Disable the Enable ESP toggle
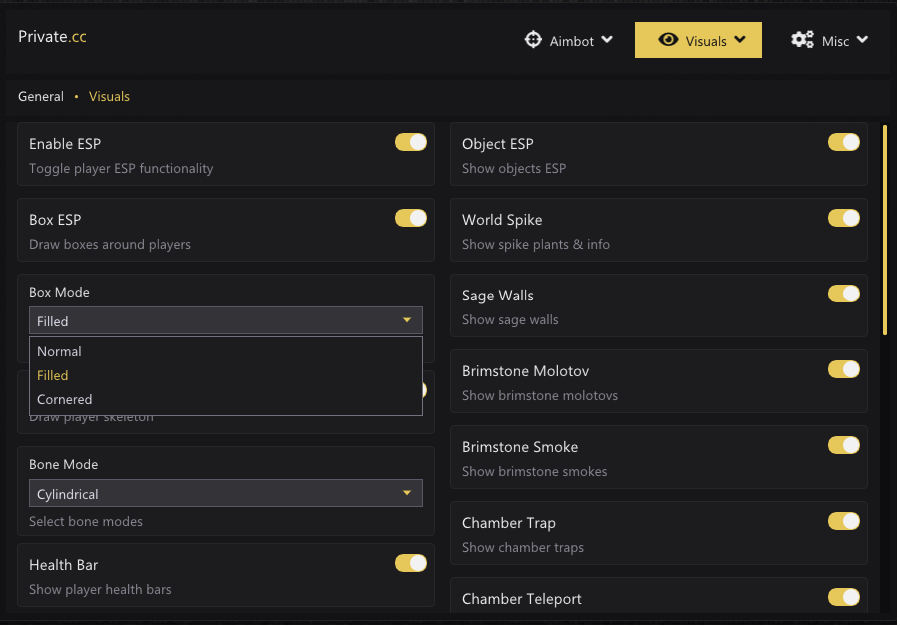900x626 pixels. (x=411, y=142)
